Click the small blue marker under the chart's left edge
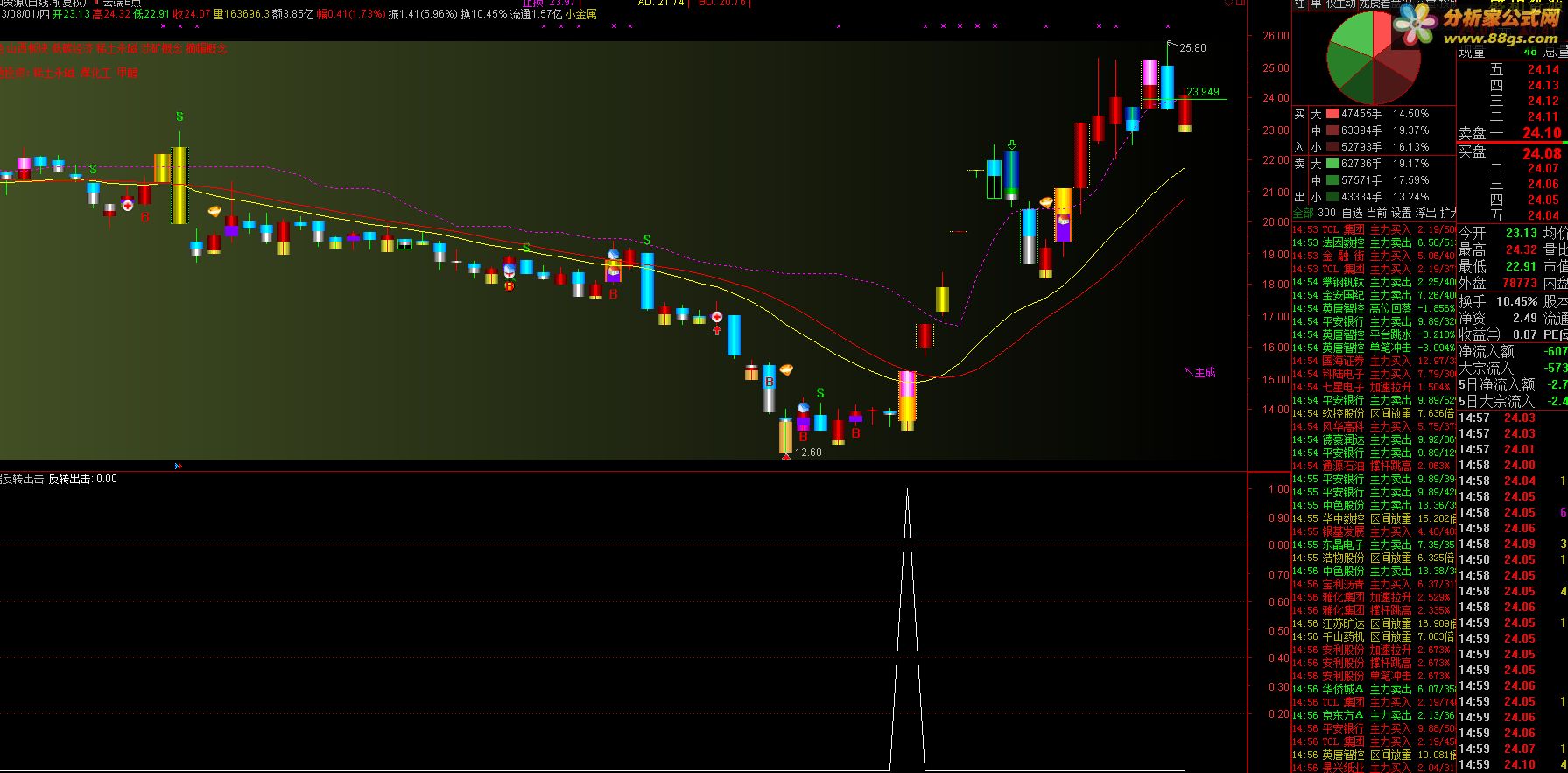Image resolution: width=1568 pixels, height=773 pixels. [179, 466]
